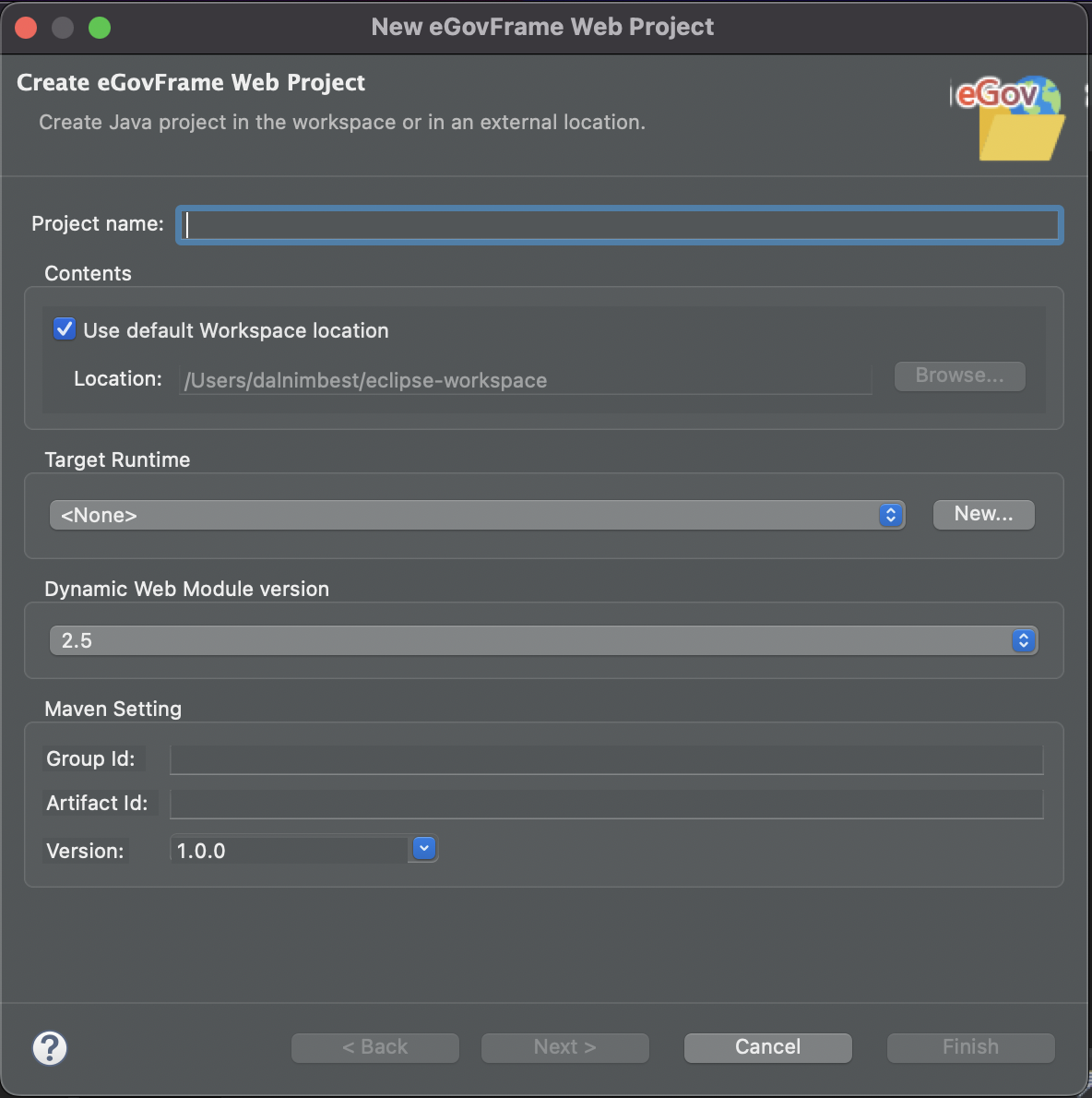Click the New eGovFrame Web Project title
Screen dimensions: 1092x1098
pos(542,27)
